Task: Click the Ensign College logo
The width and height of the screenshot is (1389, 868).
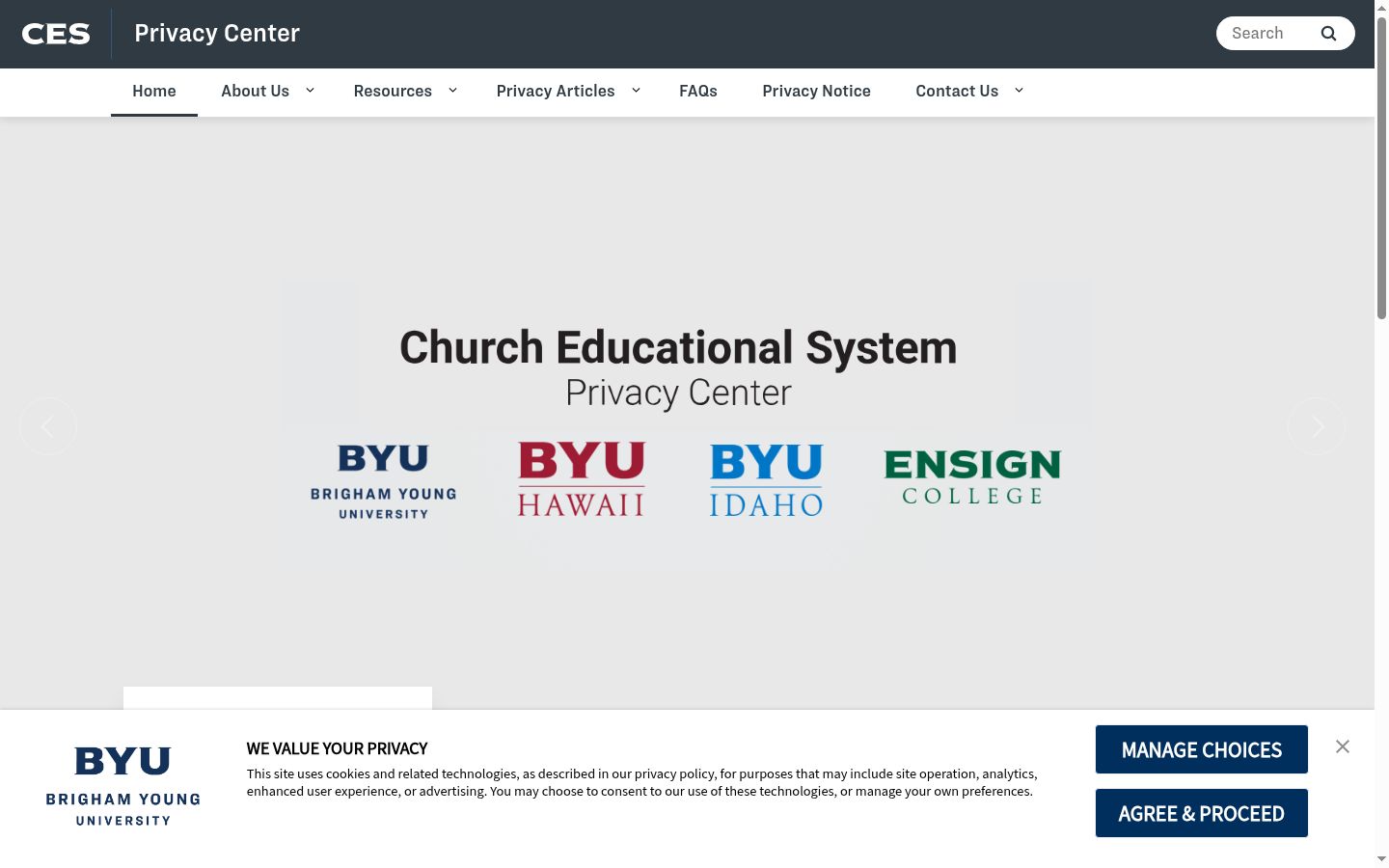Action: [x=972, y=477]
